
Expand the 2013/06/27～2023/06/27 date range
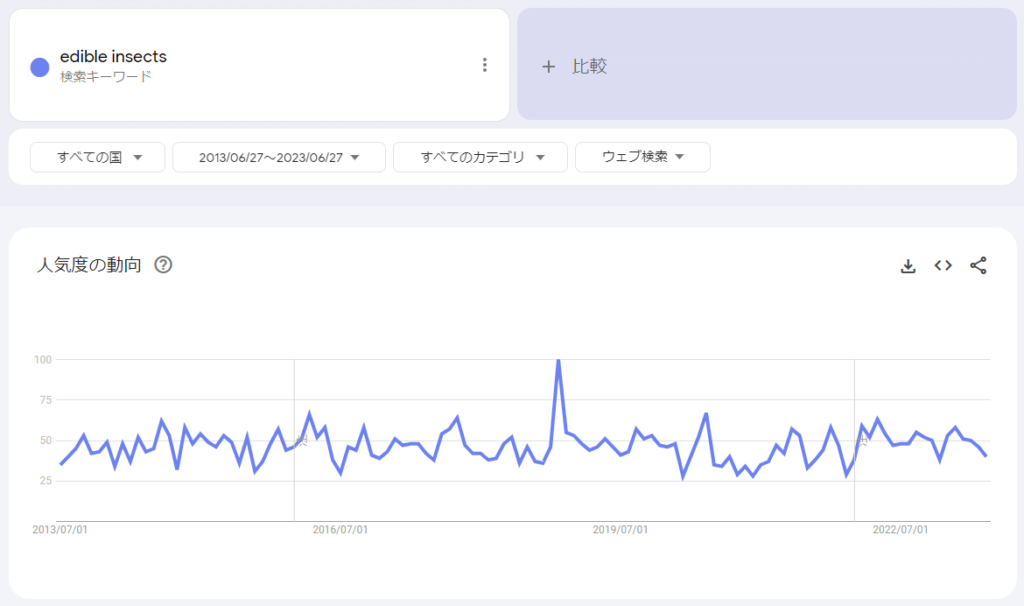[278, 157]
